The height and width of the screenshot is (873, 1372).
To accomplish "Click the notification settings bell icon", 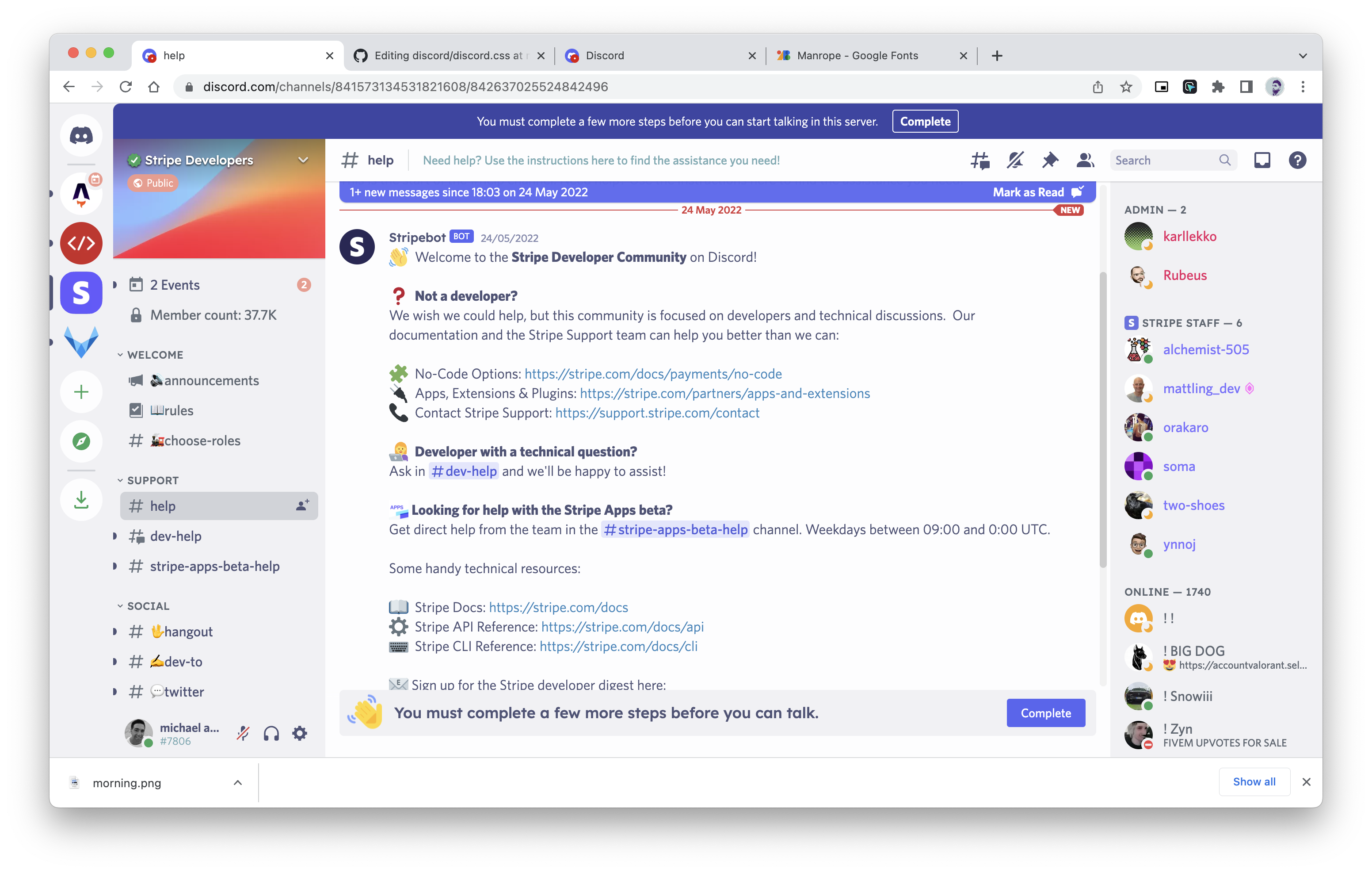I will tap(1015, 160).
